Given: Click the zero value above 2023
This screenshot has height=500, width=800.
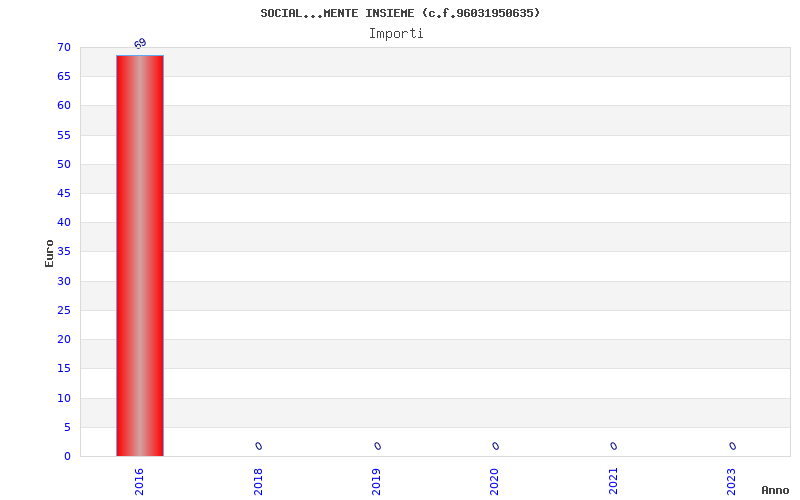Looking at the screenshot, I should tap(733, 446).
